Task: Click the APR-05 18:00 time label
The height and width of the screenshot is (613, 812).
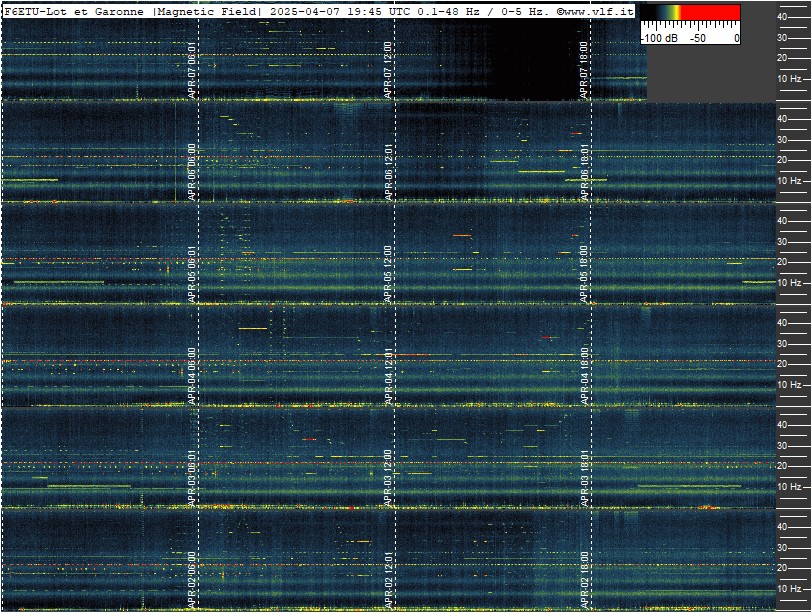Action: pos(584,274)
